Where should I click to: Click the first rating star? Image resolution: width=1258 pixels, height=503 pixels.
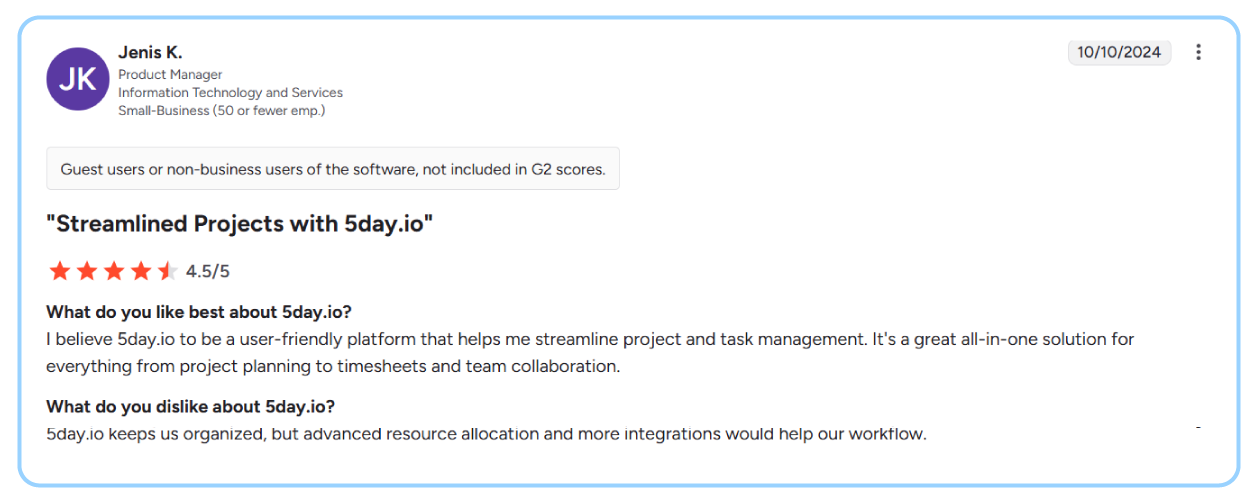[x=60, y=271]
